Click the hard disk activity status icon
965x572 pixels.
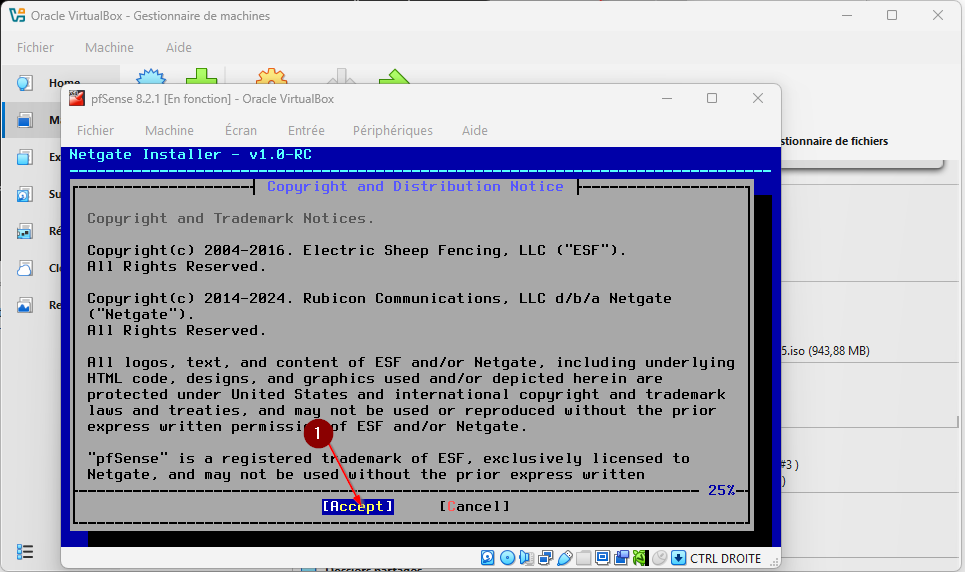click(x=488, y=558)
